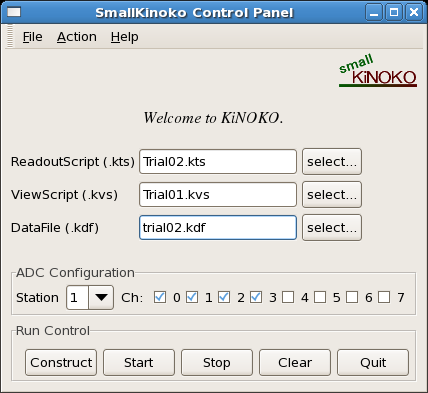Enable ADC channel 7 checkbox

click(384, 297)
